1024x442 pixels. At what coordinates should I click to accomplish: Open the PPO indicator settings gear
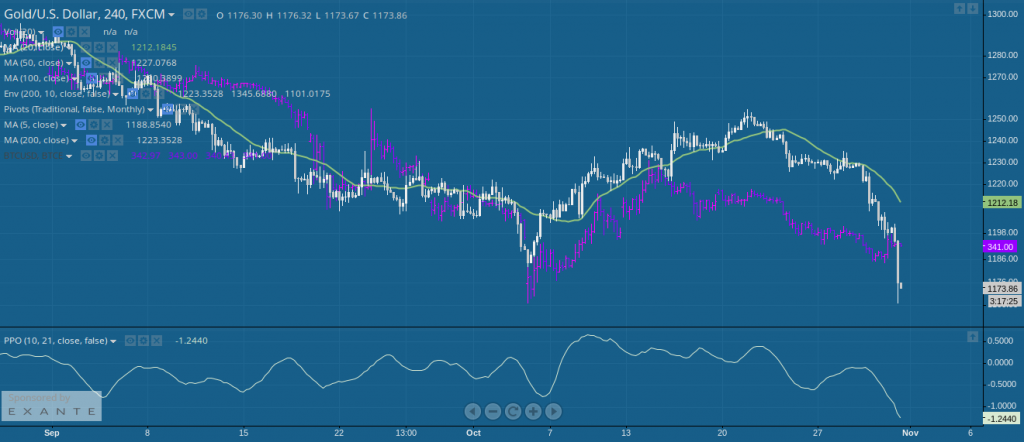(x=142, y=341)
